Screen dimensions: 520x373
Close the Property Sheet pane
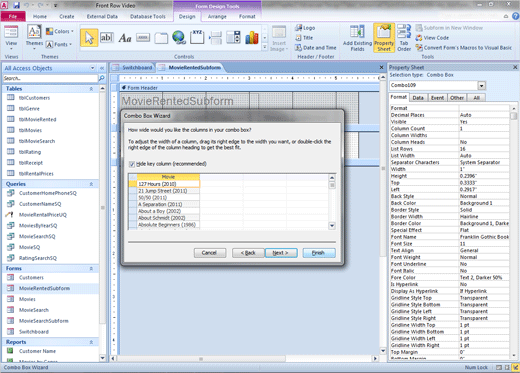coord(515,67)
